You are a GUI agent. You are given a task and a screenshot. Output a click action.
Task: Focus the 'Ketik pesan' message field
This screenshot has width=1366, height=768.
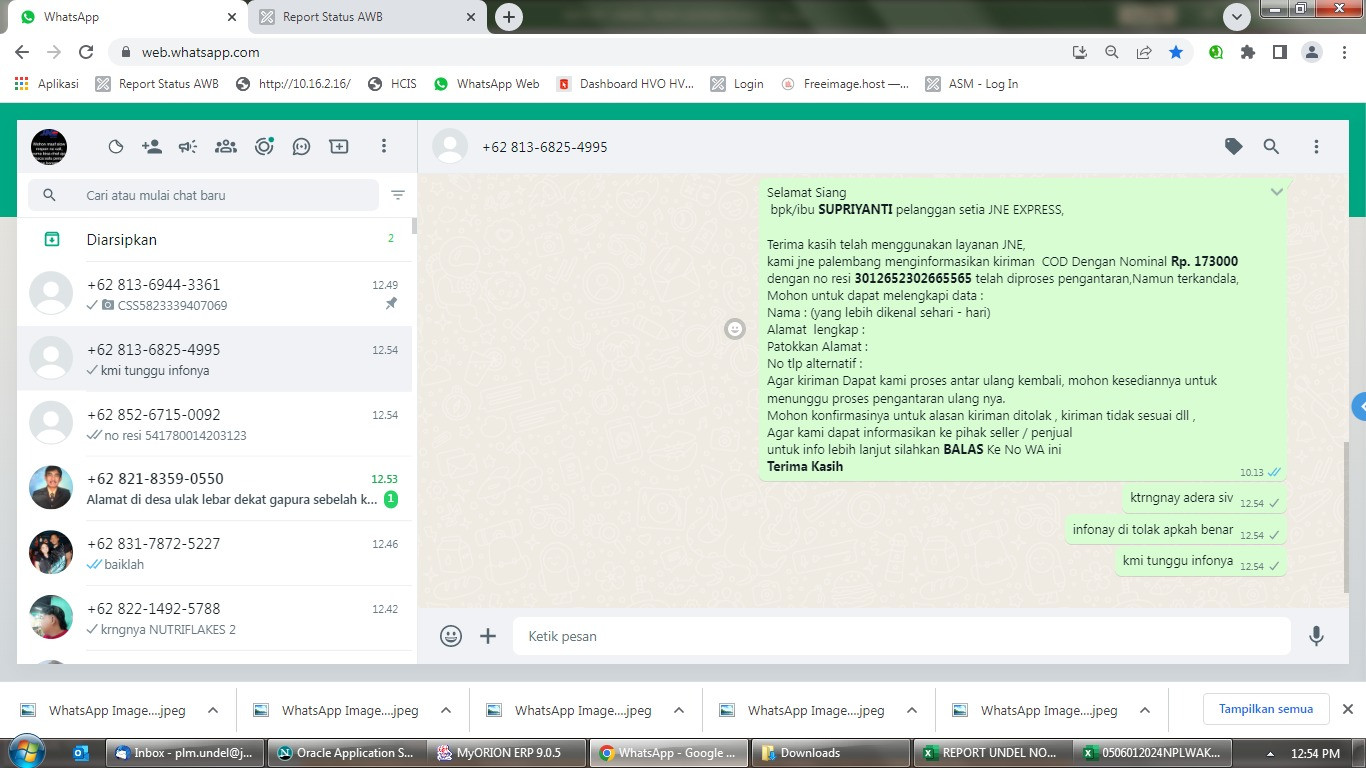point(902,636)
